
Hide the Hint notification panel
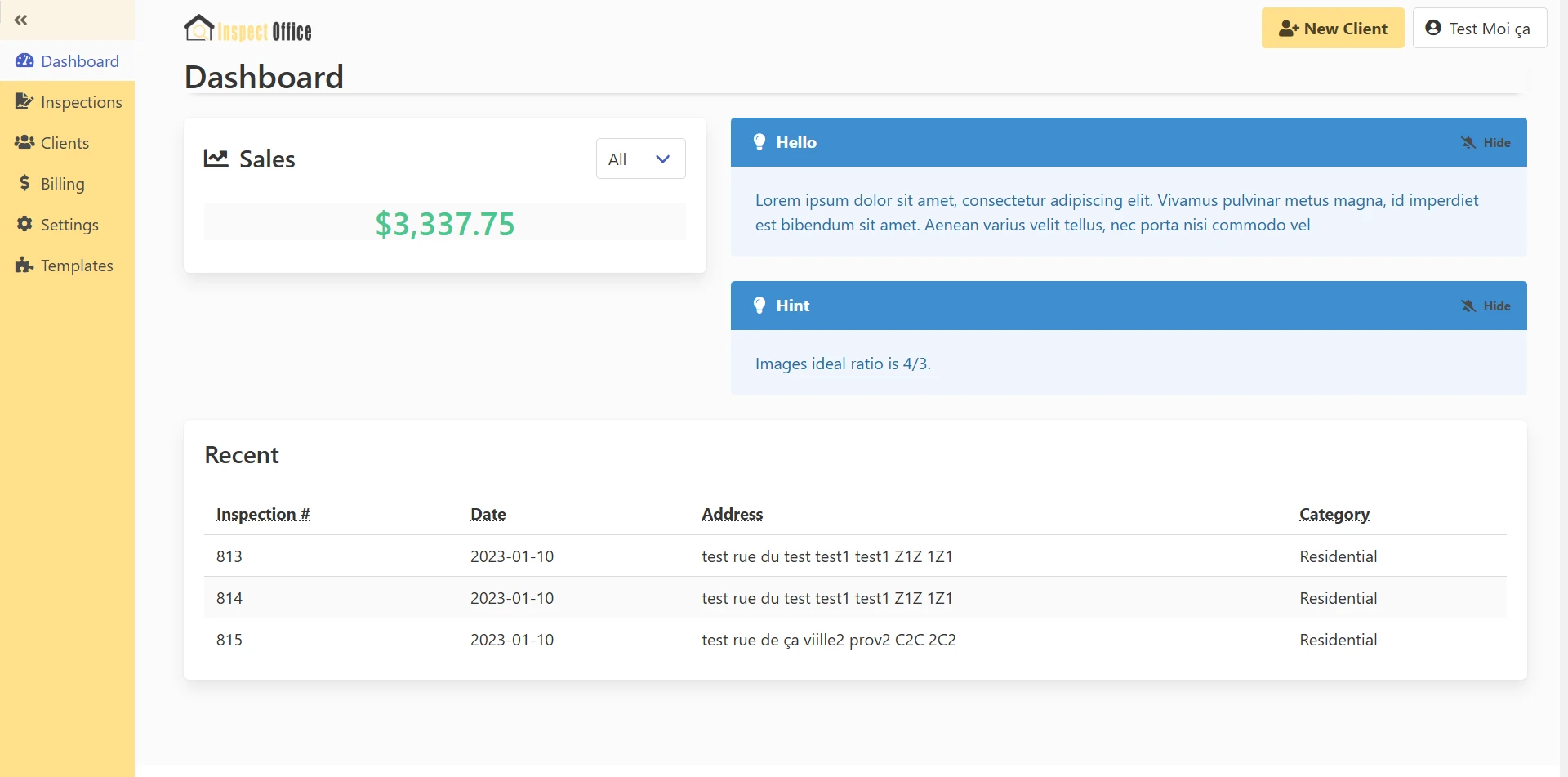[1486, 306]
